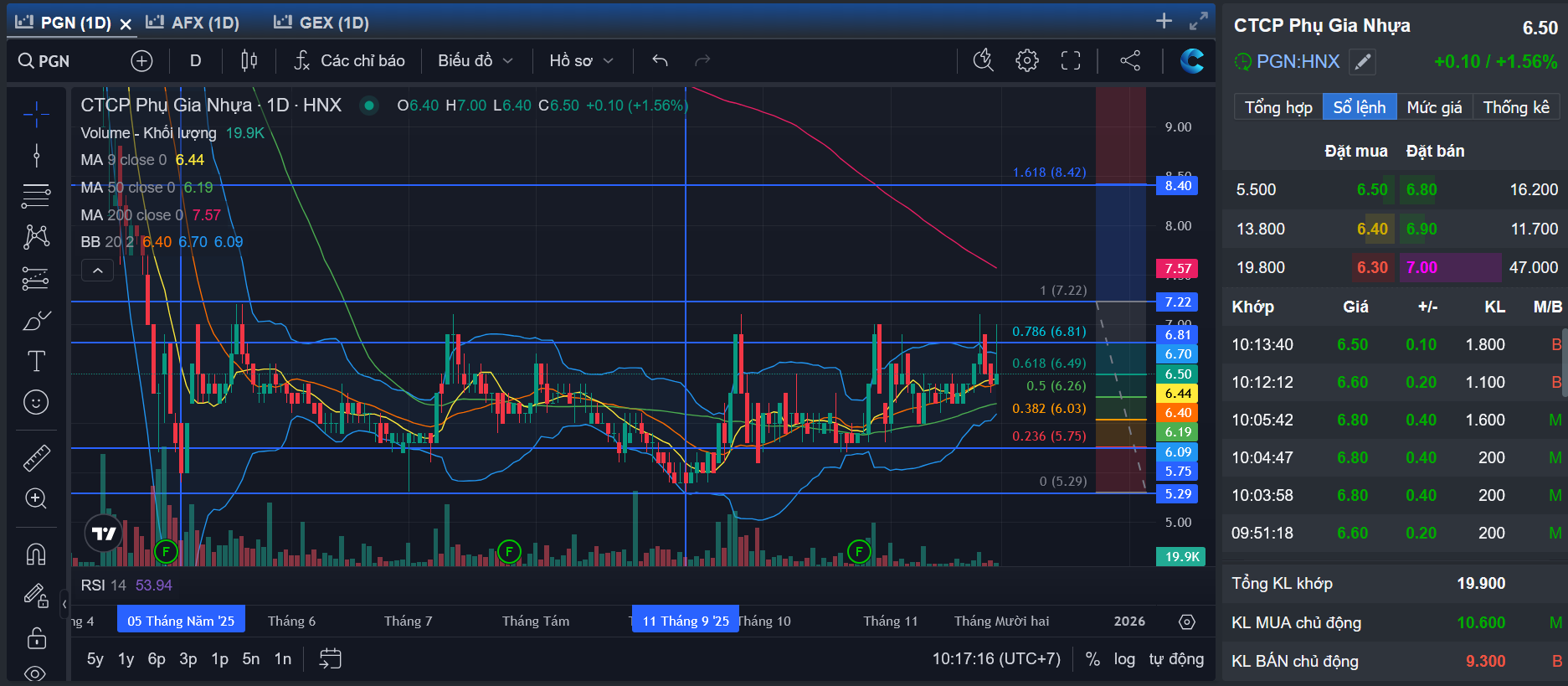
Task: Open the candlestick chart style menu
Action: [x=249, y=61]
